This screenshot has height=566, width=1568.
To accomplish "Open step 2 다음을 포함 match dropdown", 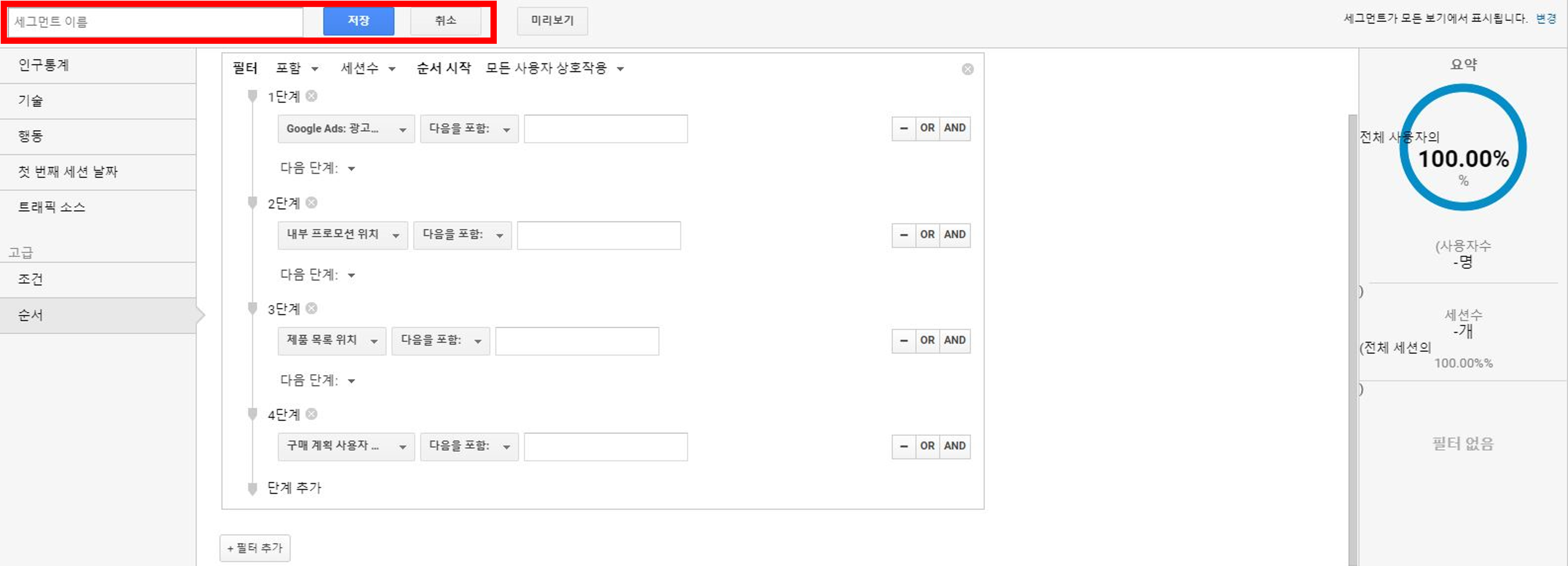I will click(463, 235).
